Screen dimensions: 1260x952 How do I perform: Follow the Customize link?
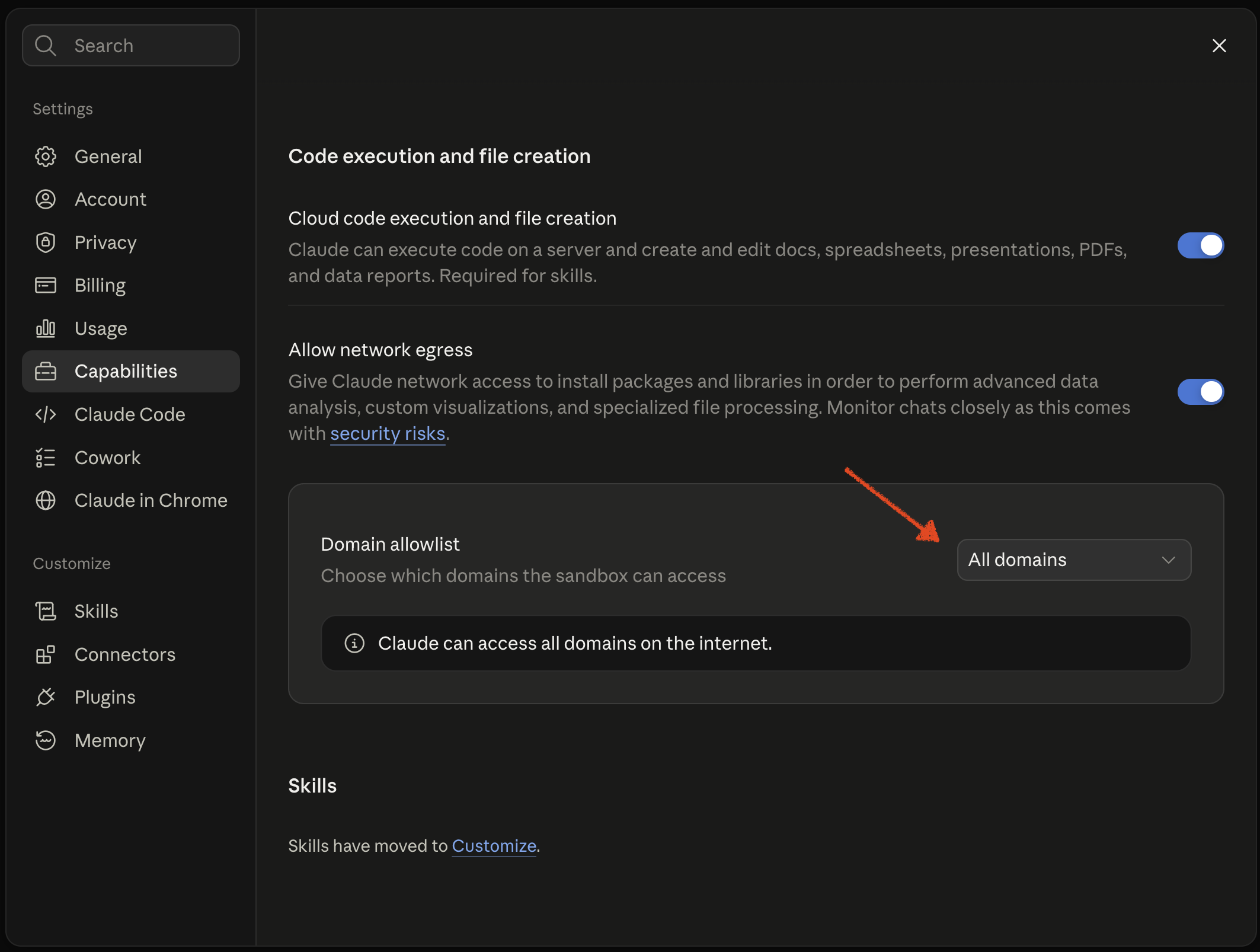point(494,846)
